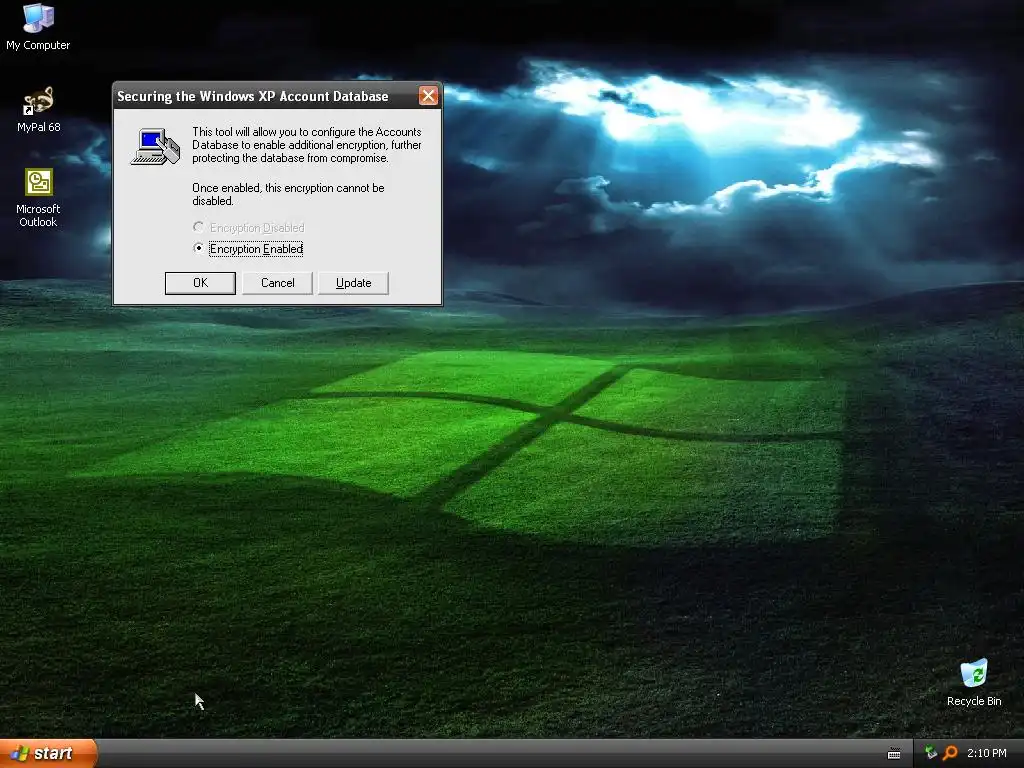Click the Update button
The image size is (1024, 768).
pyautogui.click(x=353, y=283)
